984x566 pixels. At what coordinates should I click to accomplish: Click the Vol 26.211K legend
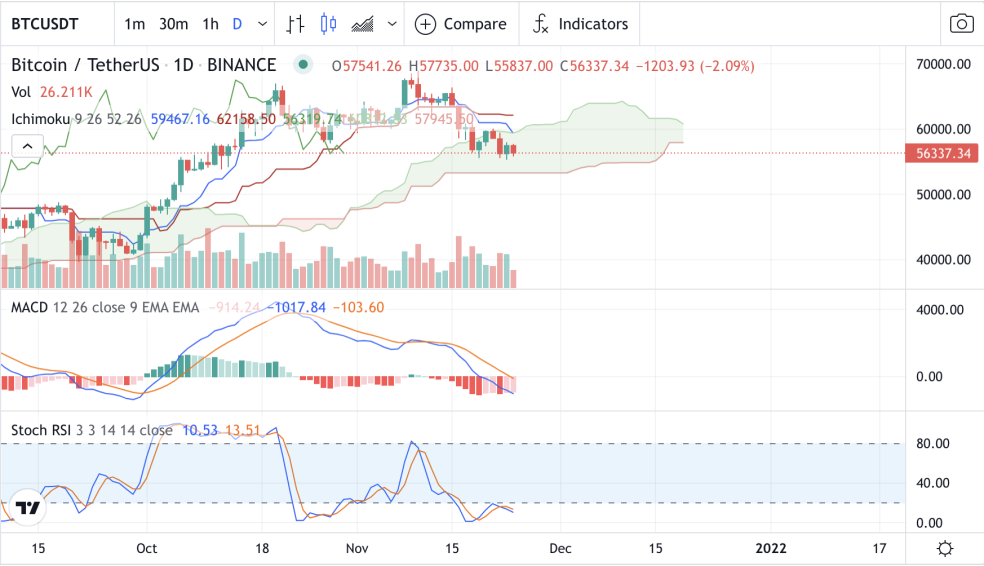(51, 92)
